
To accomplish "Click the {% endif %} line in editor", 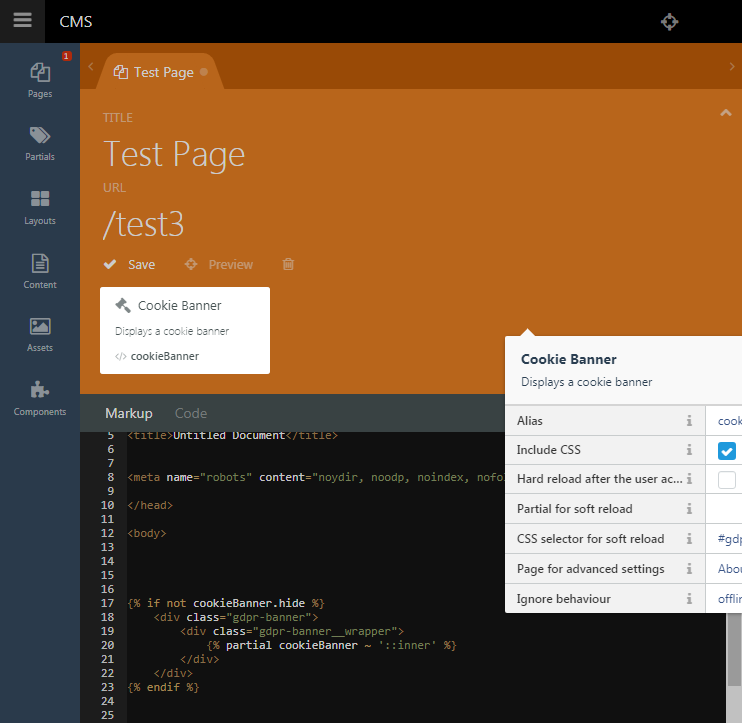I will coord(163,687).
